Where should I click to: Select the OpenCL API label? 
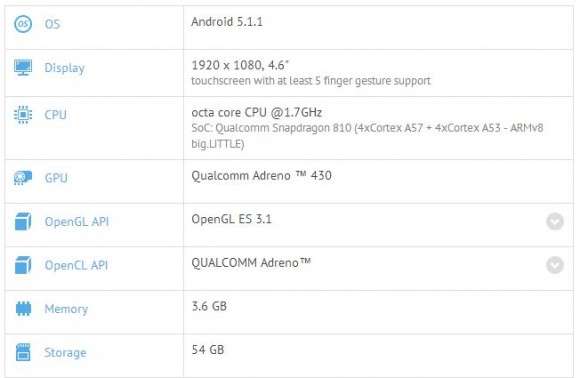76,265
